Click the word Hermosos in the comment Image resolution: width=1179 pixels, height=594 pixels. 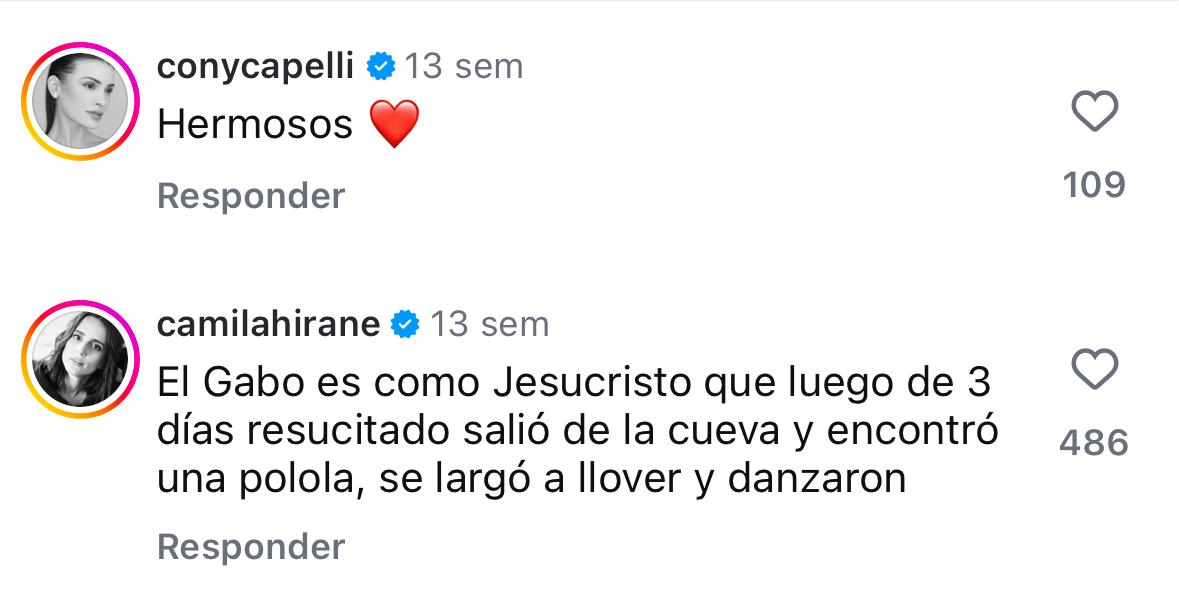[x=256, y=125]
